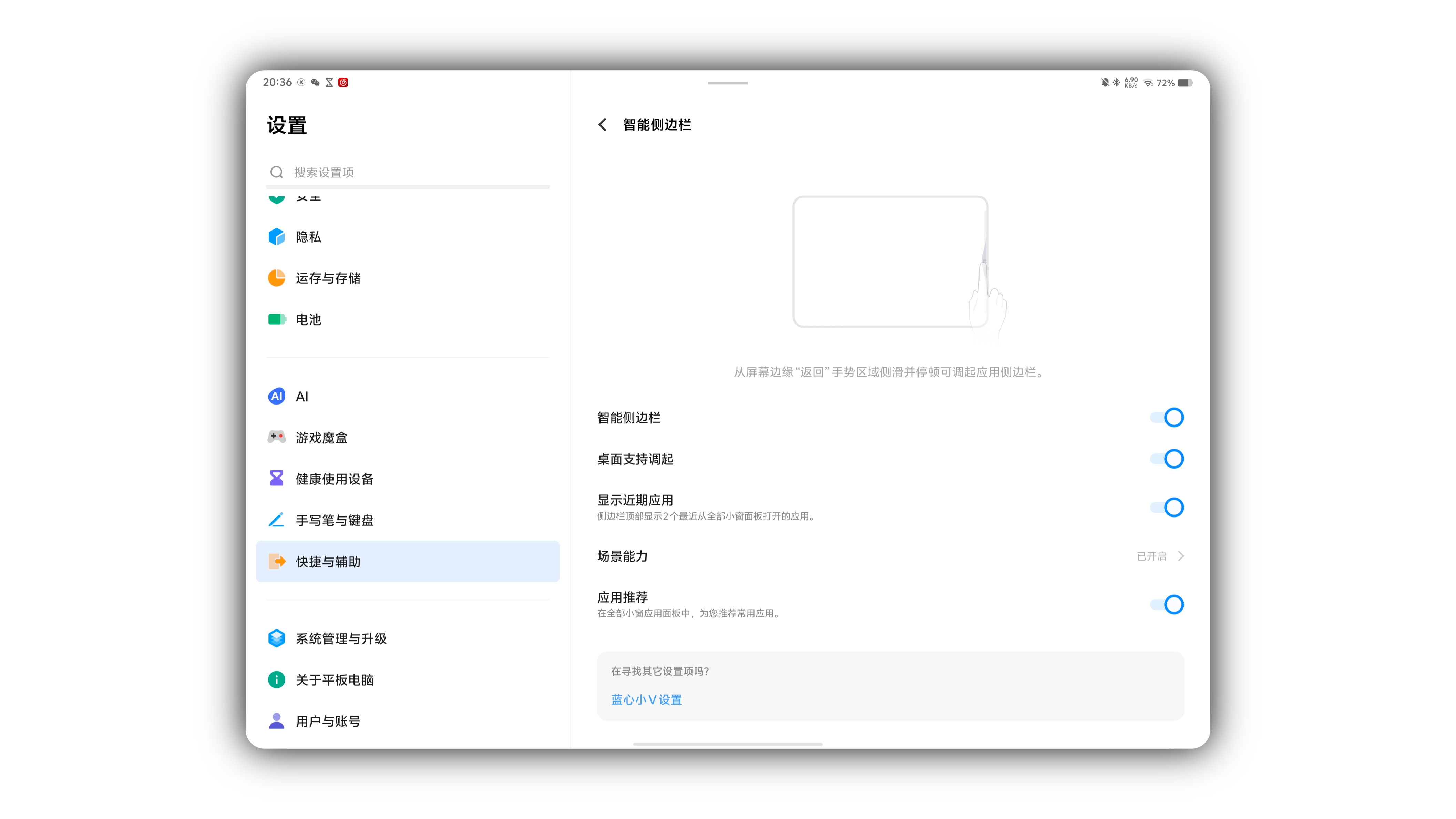Screen dimensions: 1456x819
Task: Go back from 智能侧边栏 page
Action: 603,124
